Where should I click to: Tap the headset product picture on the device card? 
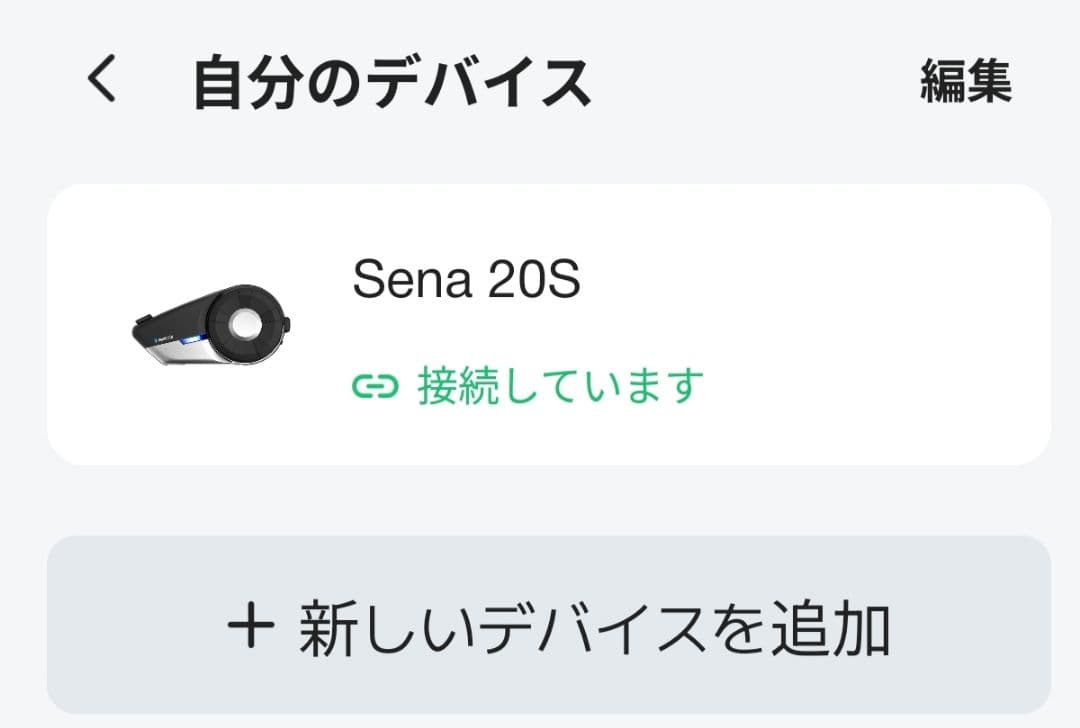click(212, 328)
